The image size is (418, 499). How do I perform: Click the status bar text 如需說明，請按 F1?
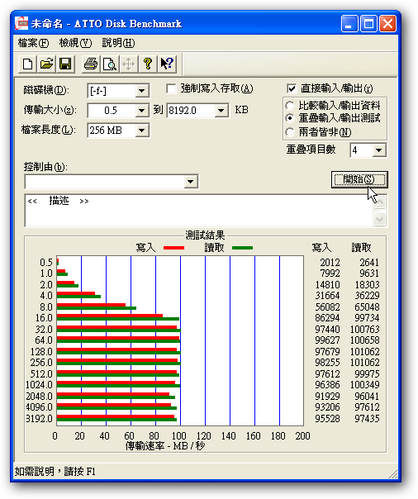pos(55,472)
